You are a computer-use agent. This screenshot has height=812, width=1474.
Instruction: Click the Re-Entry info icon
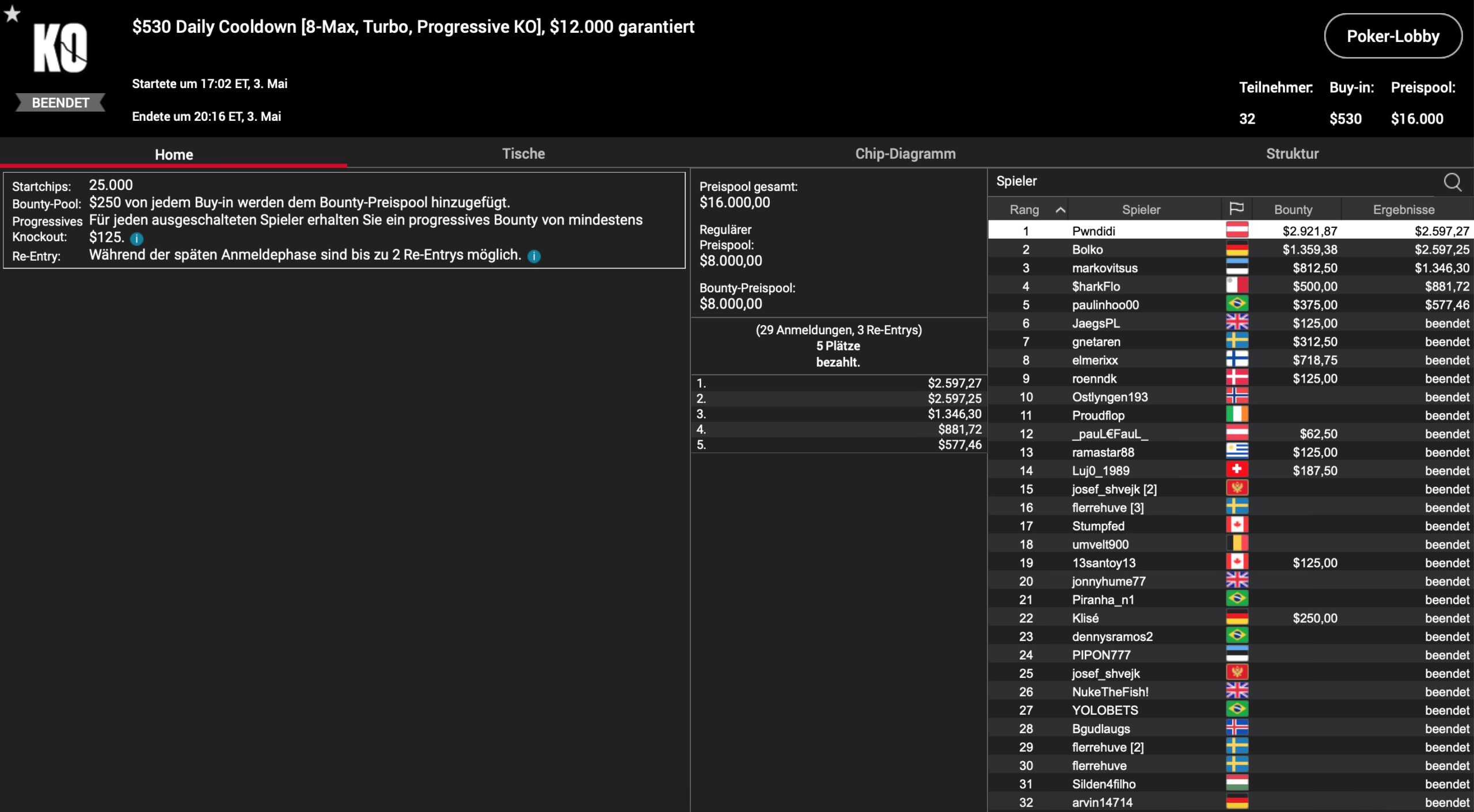pos(534,256)
